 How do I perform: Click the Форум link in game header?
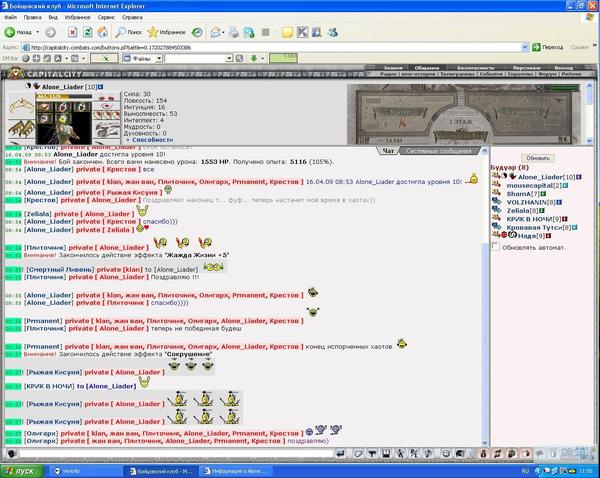(547, 74)
